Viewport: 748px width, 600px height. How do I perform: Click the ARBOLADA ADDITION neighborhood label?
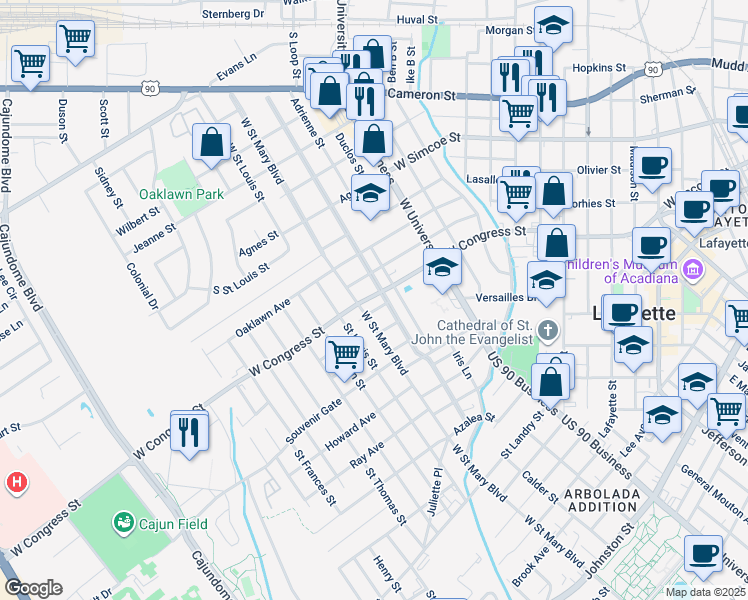(602, 500)
